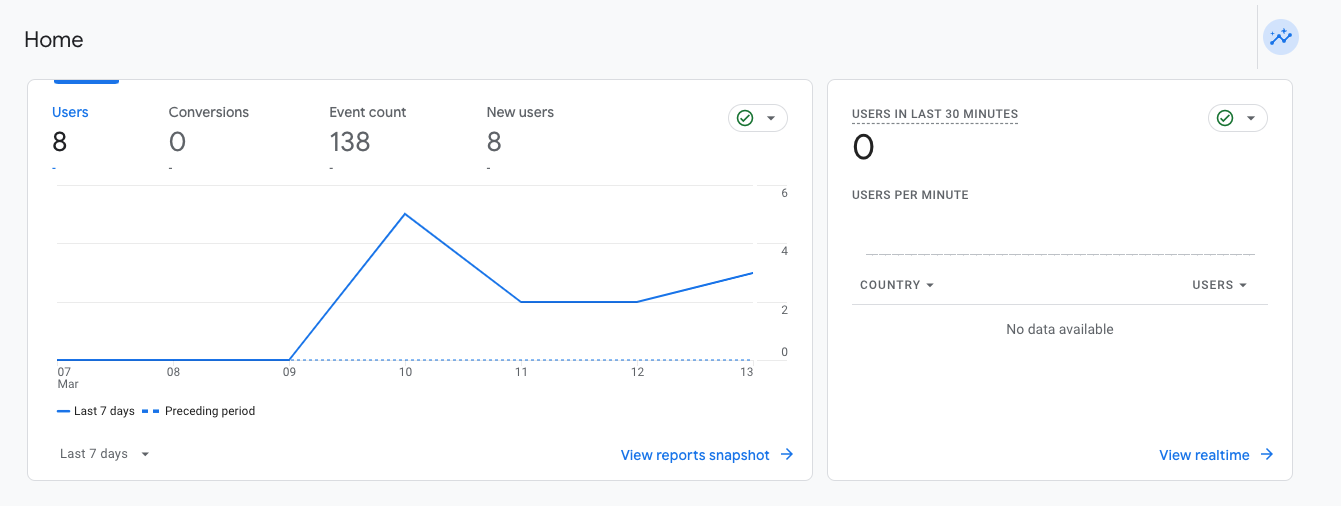This screenshot has width=1341, height=506.
Task: Click green checkmark on Users card
Action: tap(745, 118)
